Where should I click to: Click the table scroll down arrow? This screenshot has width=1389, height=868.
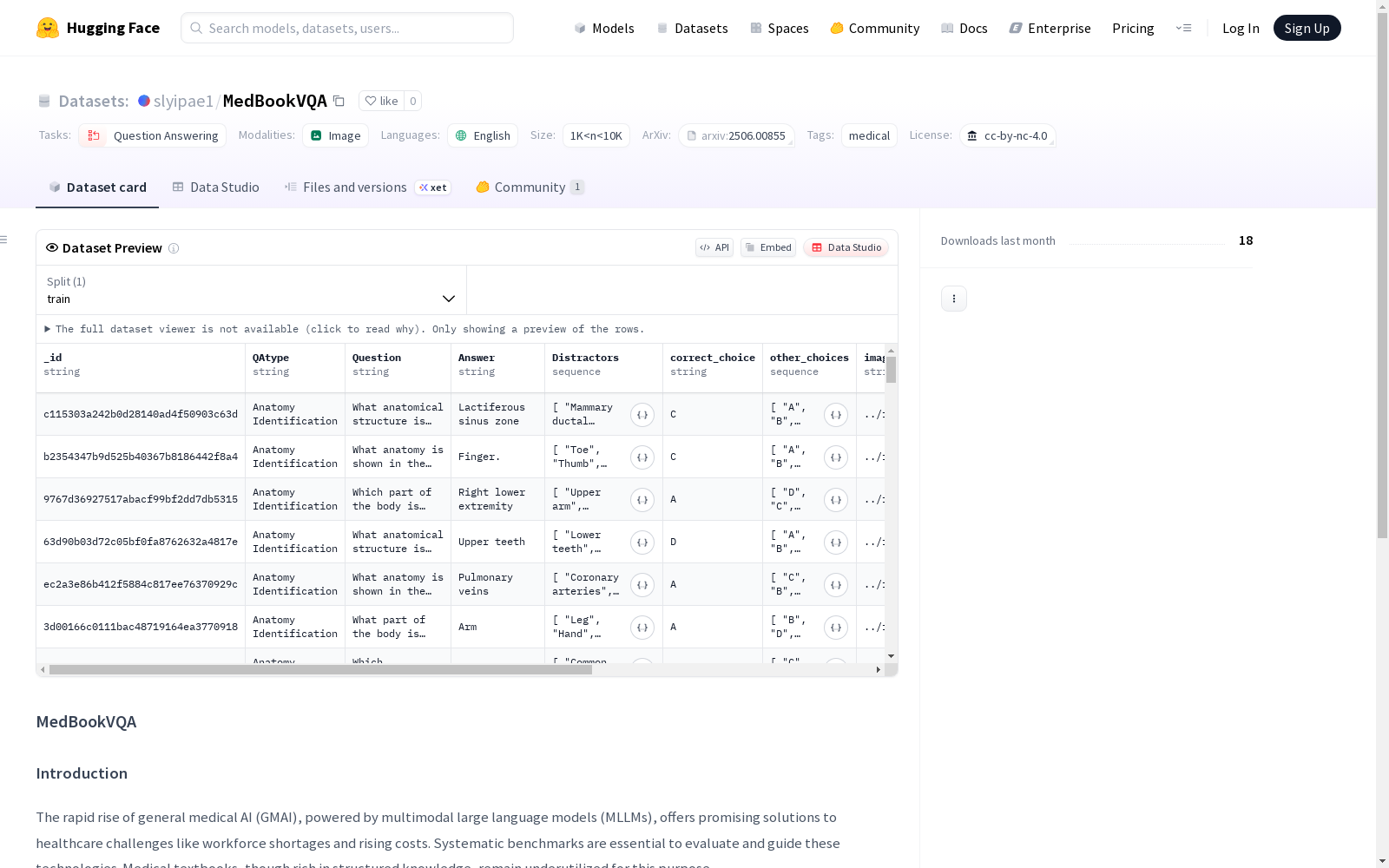click(892, 656)
